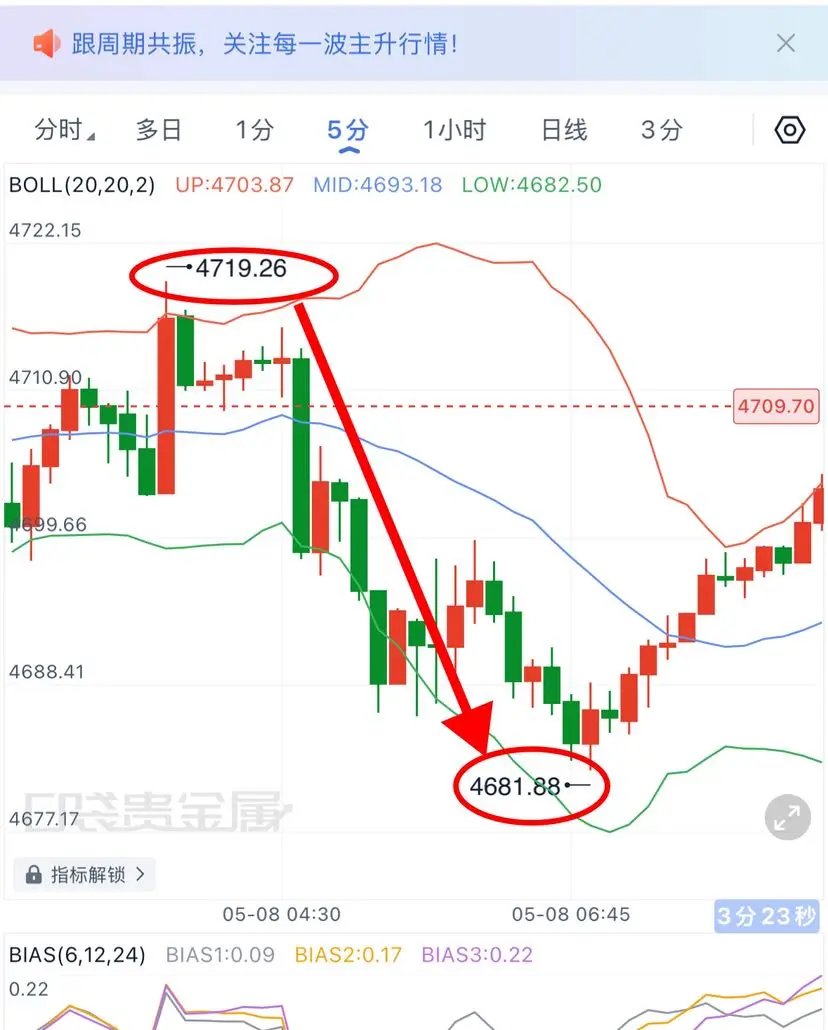
Task: Open the 跟周期共振 announcement link
Action: (x=264, y=44)
